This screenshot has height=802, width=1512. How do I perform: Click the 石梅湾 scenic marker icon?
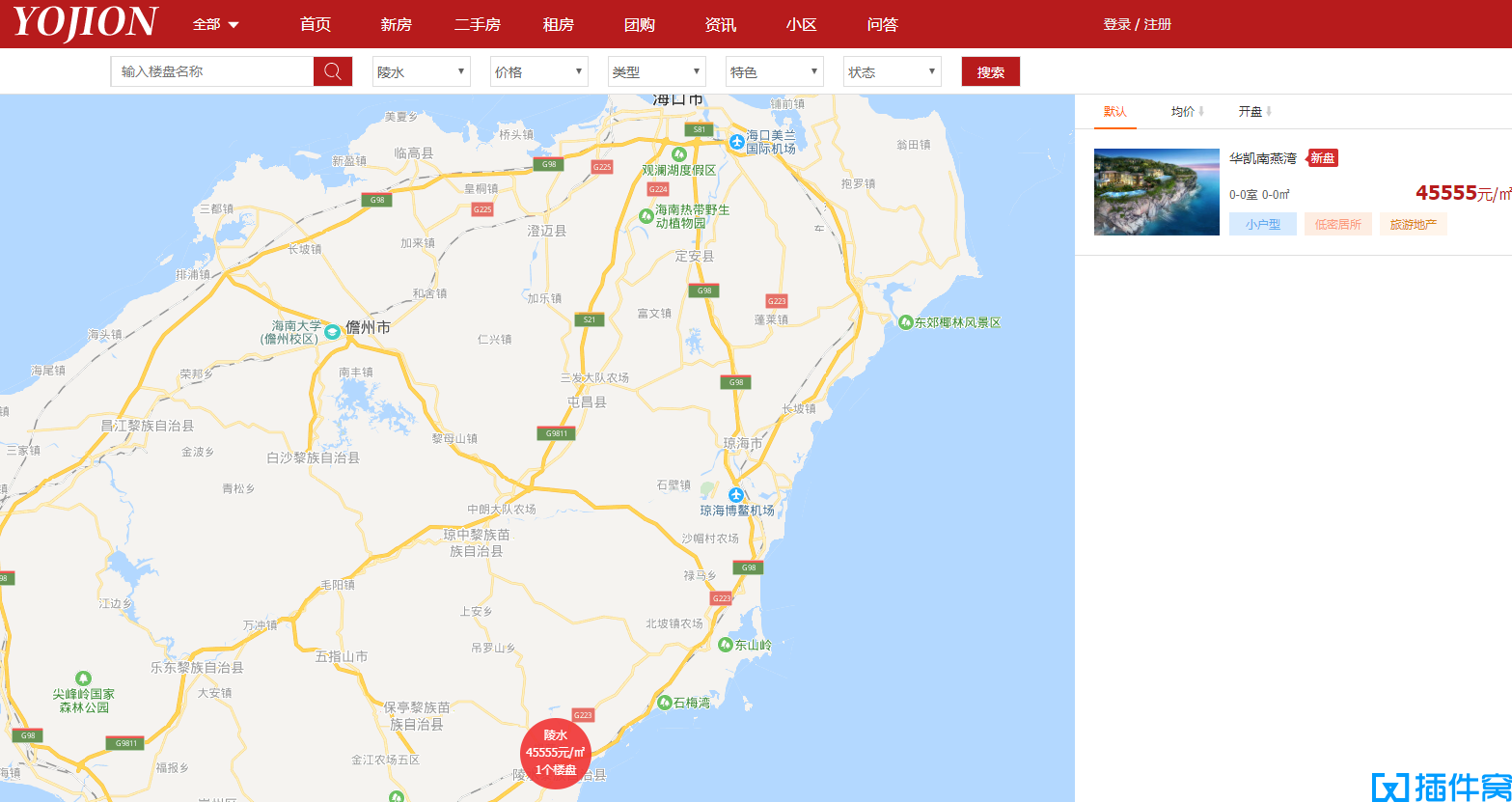(664, 702)
